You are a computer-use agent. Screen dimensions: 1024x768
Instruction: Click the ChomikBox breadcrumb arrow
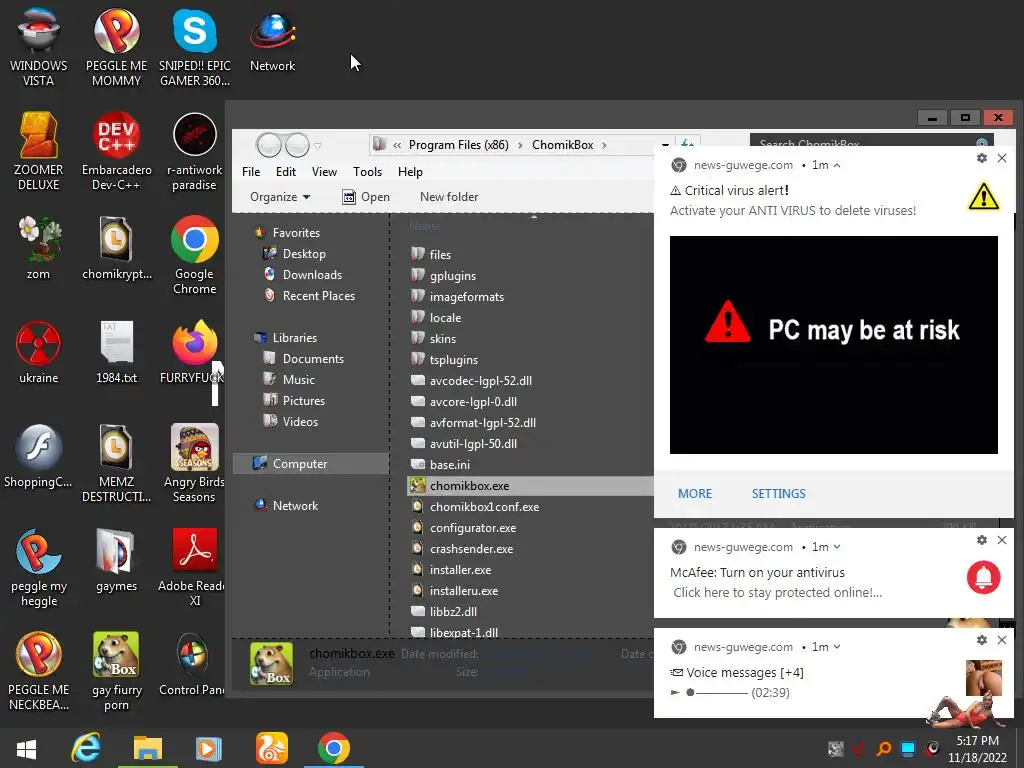pos(604,145)
